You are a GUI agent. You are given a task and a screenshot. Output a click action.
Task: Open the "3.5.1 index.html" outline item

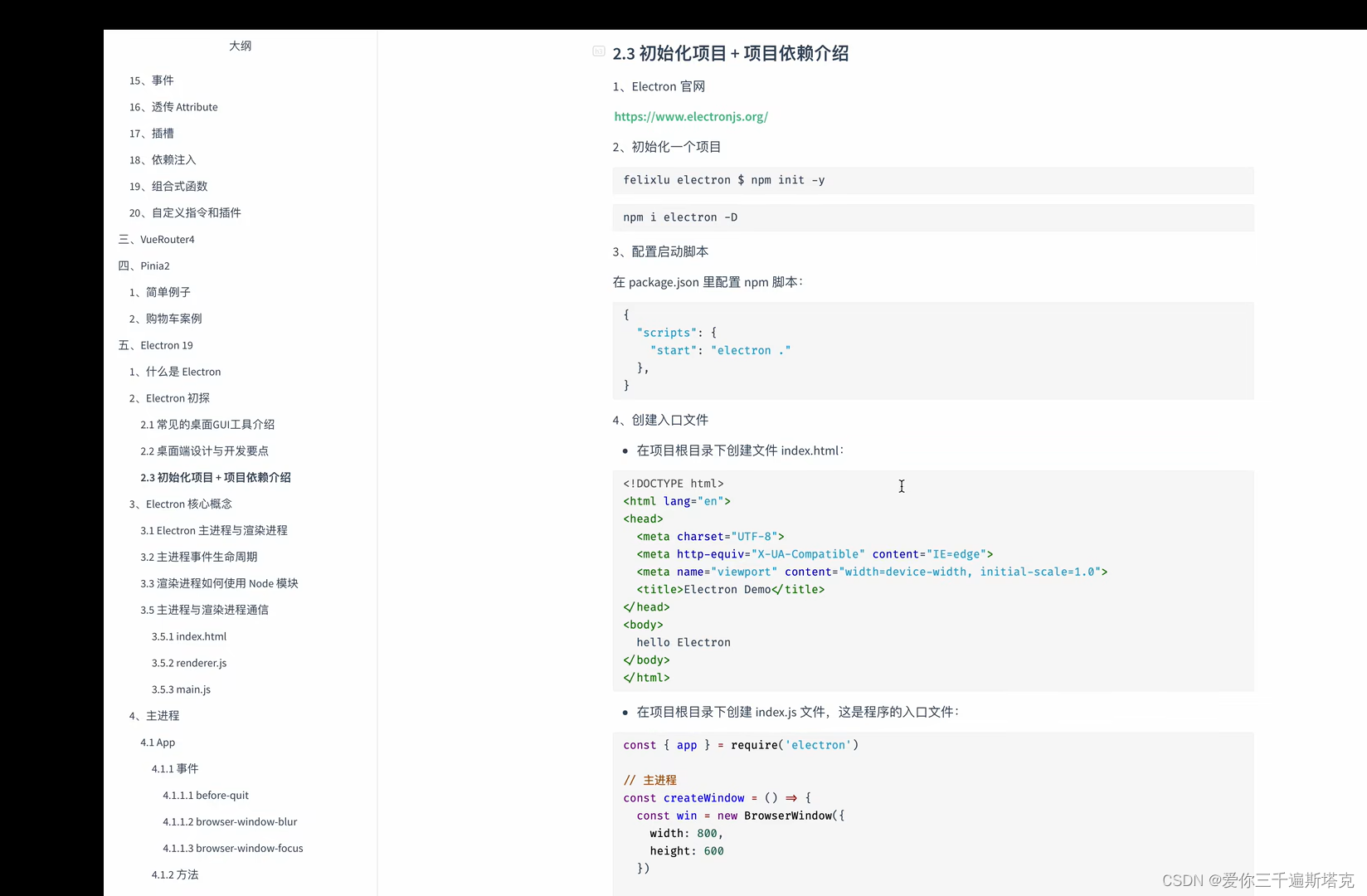click(188, 636)
